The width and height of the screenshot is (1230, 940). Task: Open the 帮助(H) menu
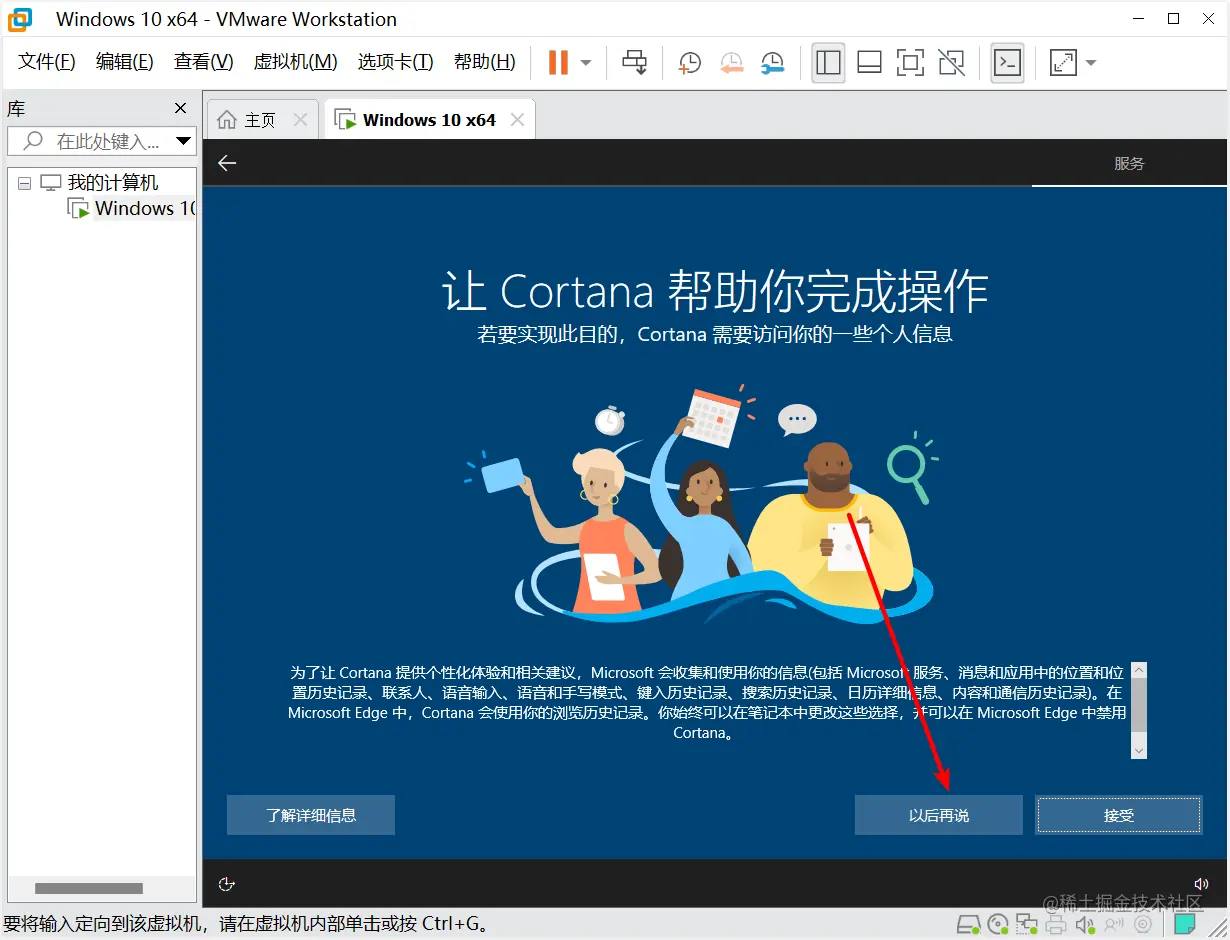484,62
